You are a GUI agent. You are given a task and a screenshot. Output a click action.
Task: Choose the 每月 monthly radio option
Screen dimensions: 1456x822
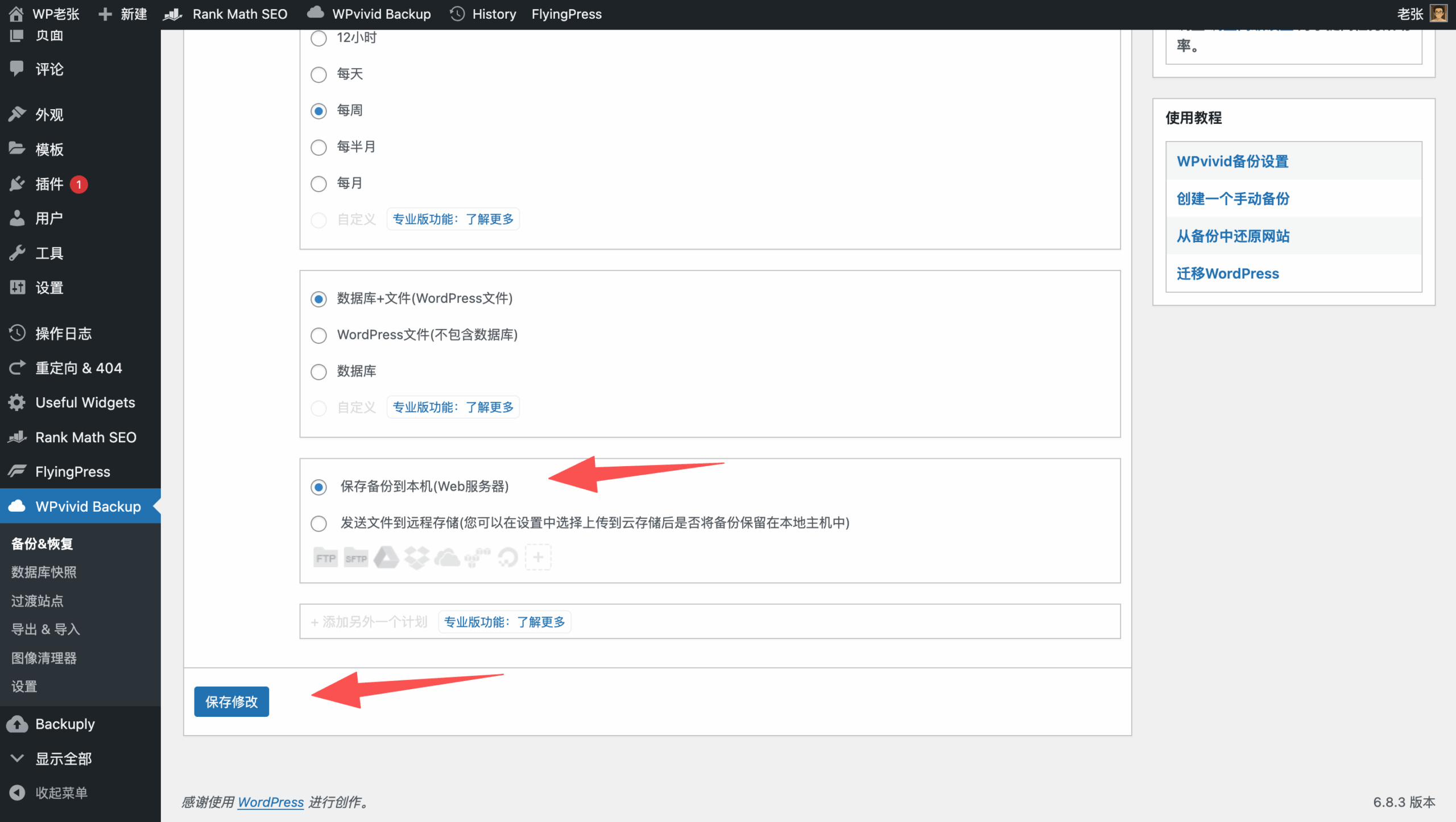pos(318,184)
